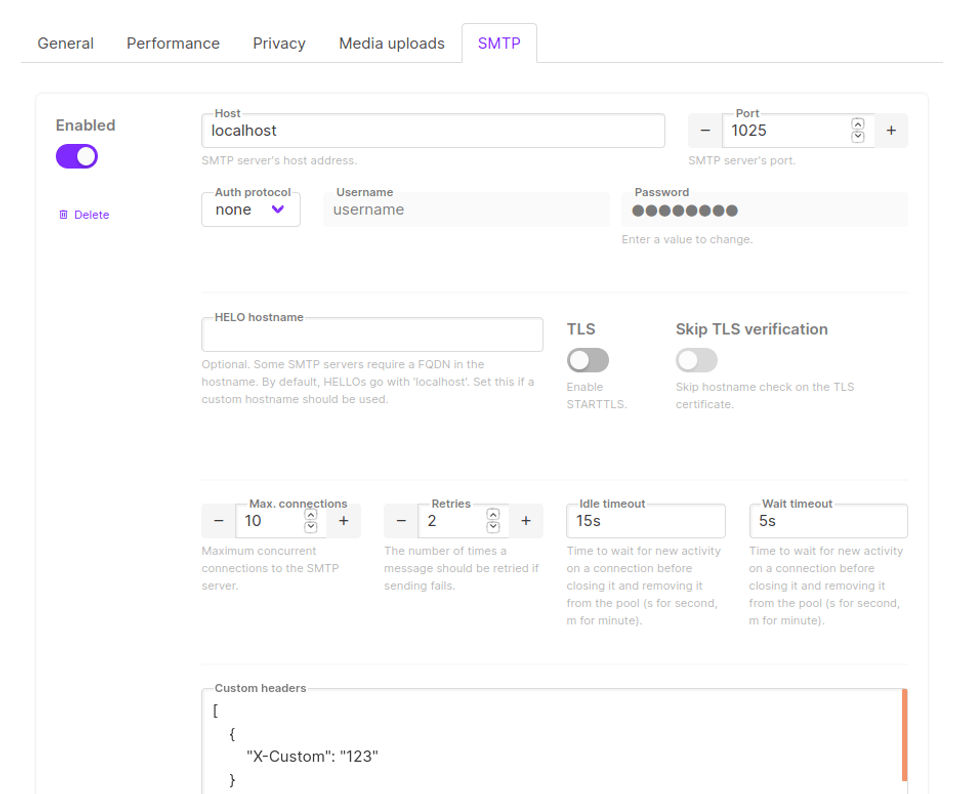Image resolution: width=960 pixels, height=794 pixels.
Task: Click the minus icon beside Port
Action: [x=705, y=131]
